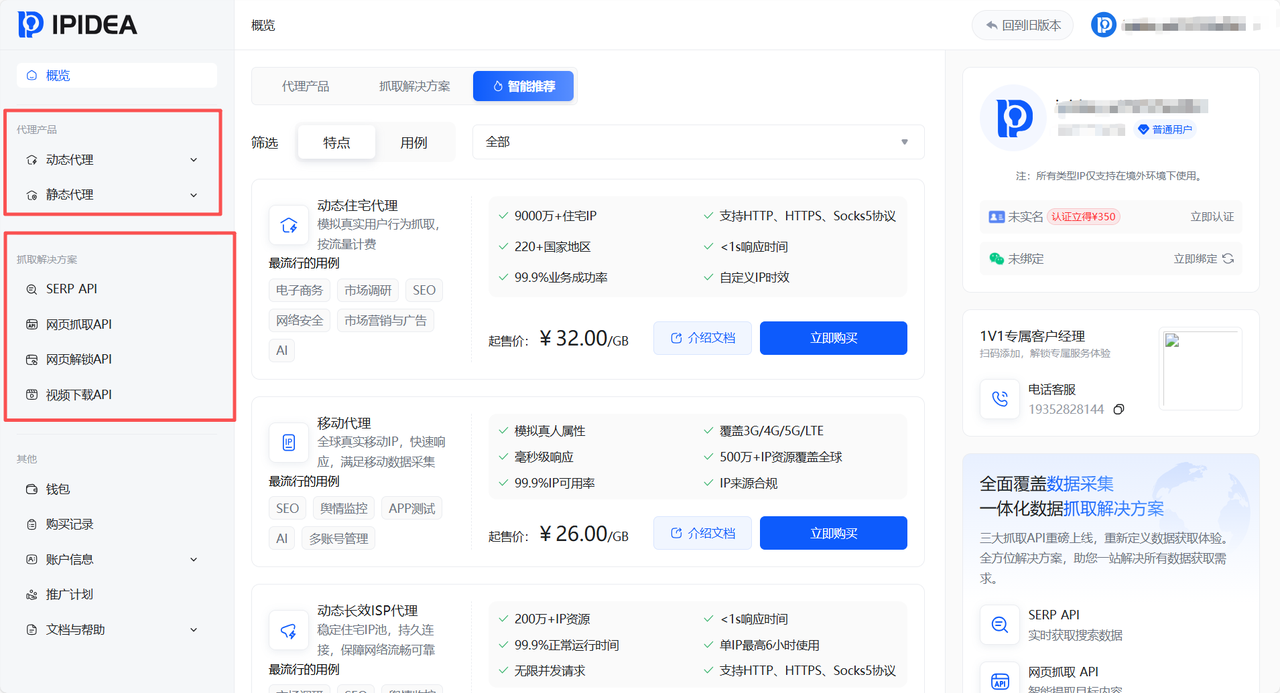Click the 视频下载API sidebar icon

32,394
